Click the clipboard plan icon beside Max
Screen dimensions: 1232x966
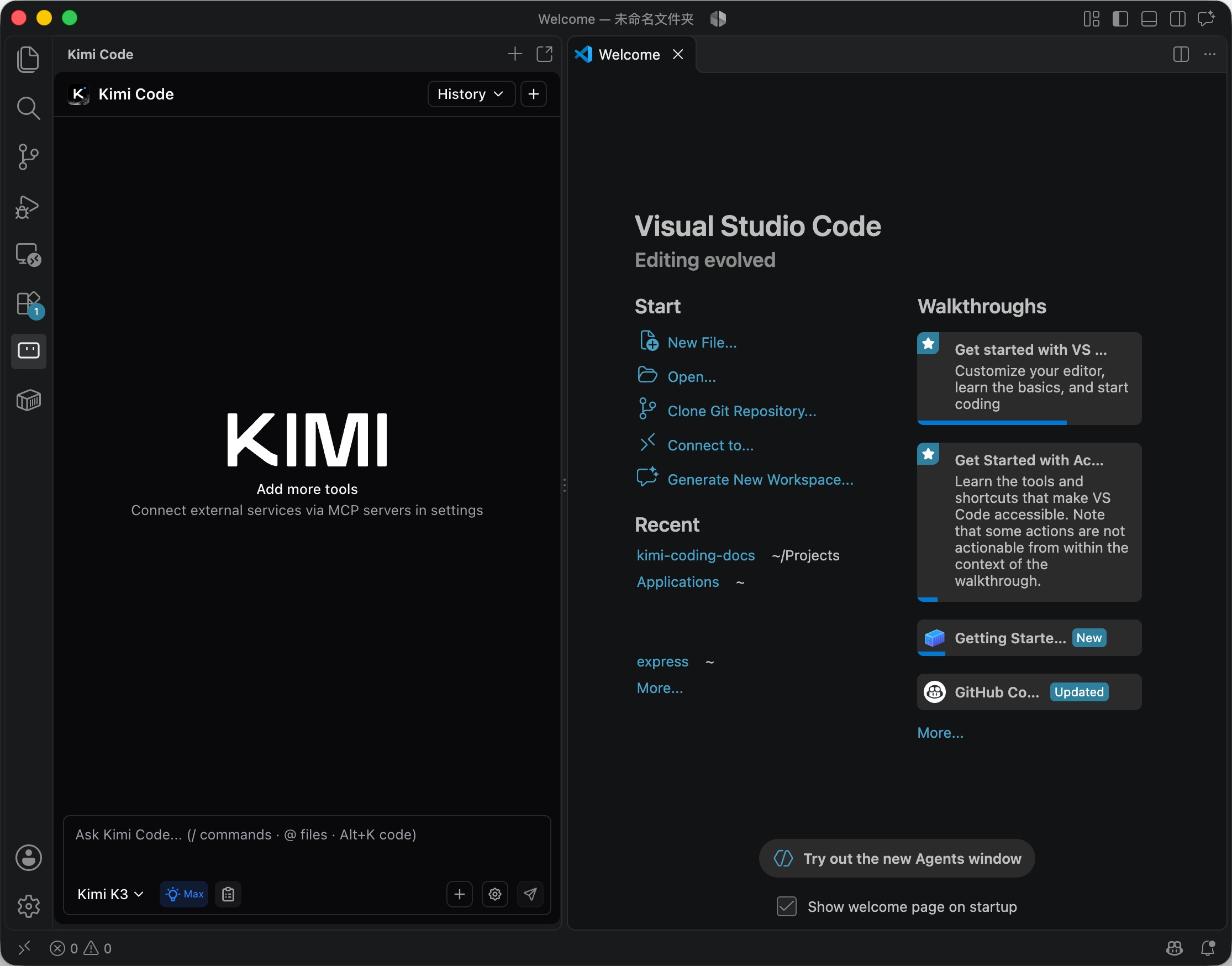pos(228,894)
